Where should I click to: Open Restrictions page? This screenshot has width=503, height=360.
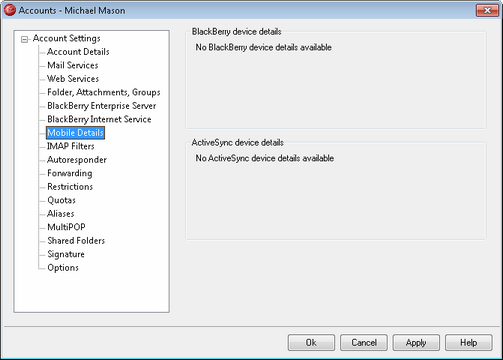point(70,187)
